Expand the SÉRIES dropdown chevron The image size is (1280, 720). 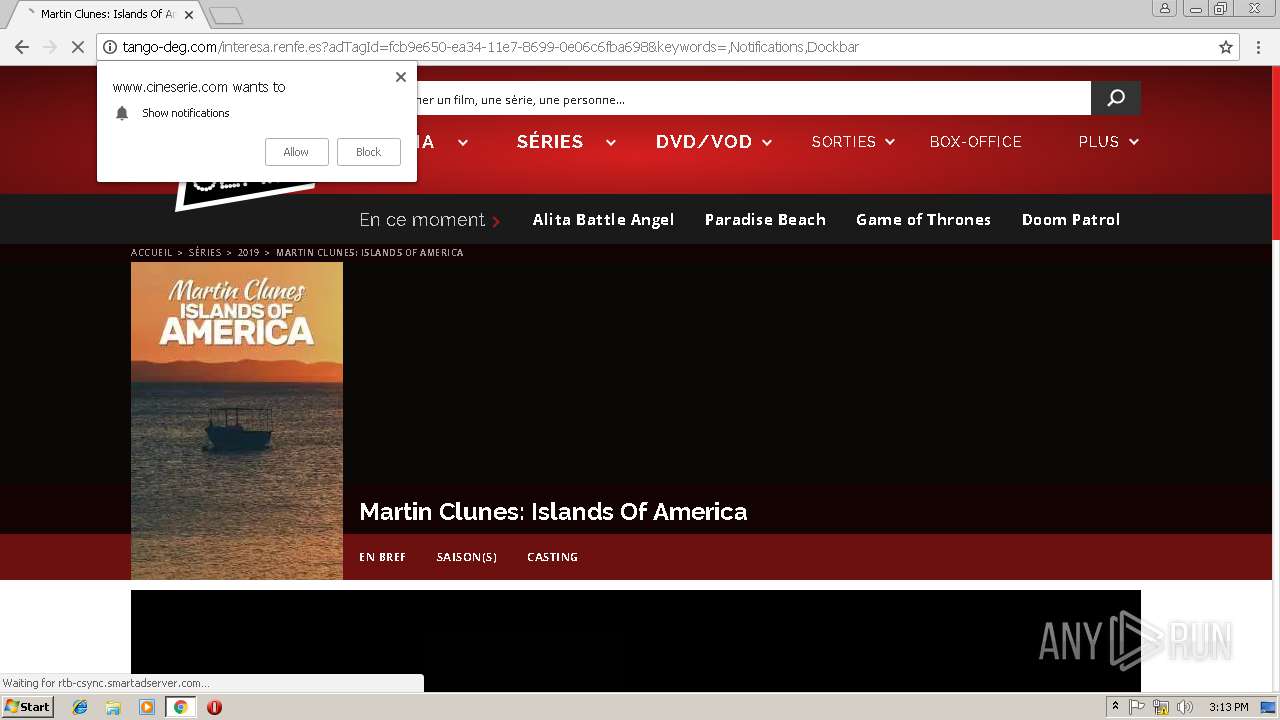pyautogui.click(x=610, y=143)
